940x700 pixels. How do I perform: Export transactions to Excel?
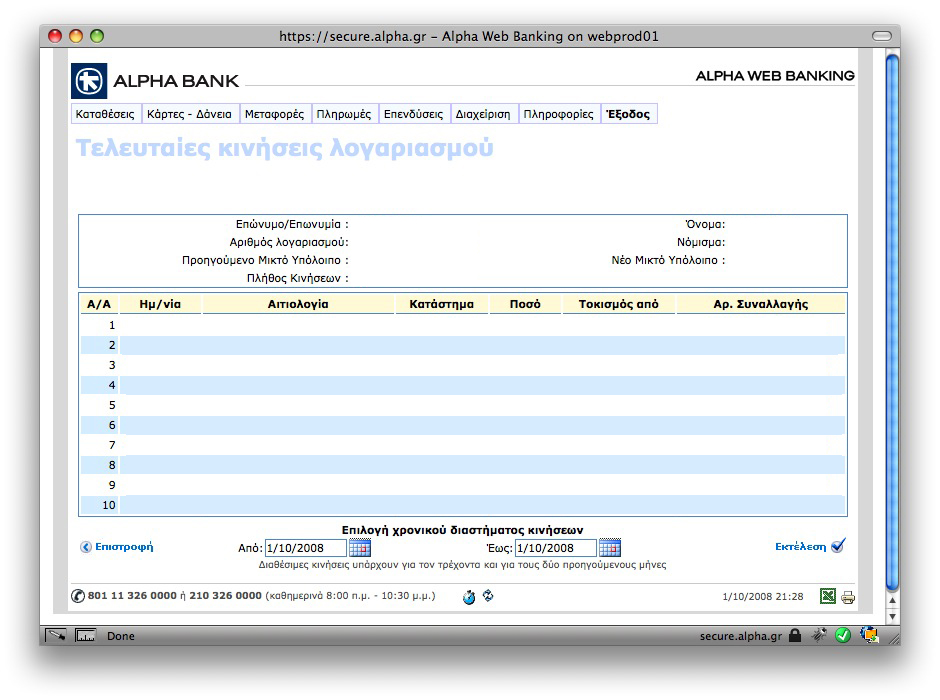pos(828,597)
